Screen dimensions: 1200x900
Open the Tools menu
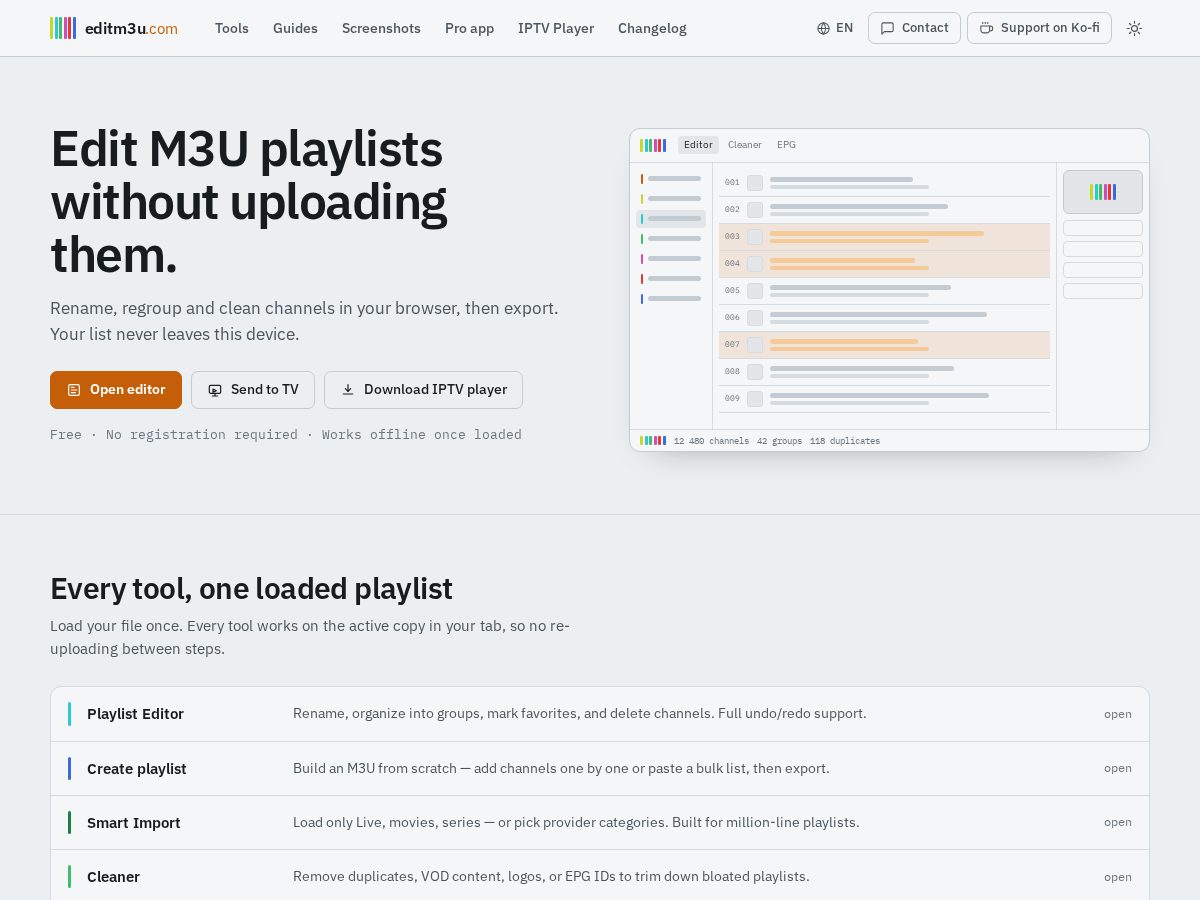[x=232, y=28]
